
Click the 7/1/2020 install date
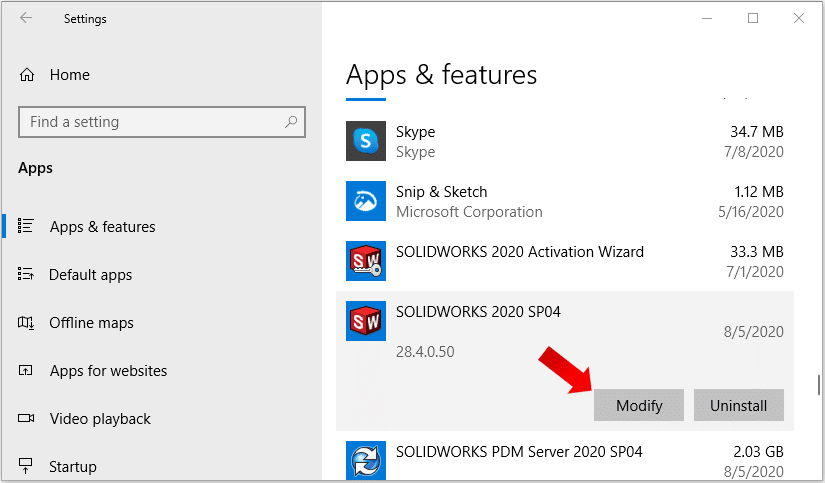click(x=754, y=271)
